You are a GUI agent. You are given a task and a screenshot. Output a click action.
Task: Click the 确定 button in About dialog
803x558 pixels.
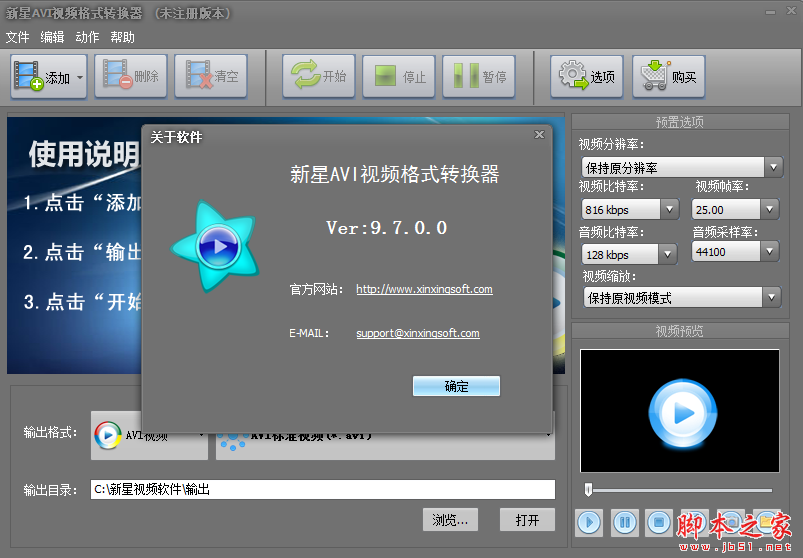click(456, 386)
